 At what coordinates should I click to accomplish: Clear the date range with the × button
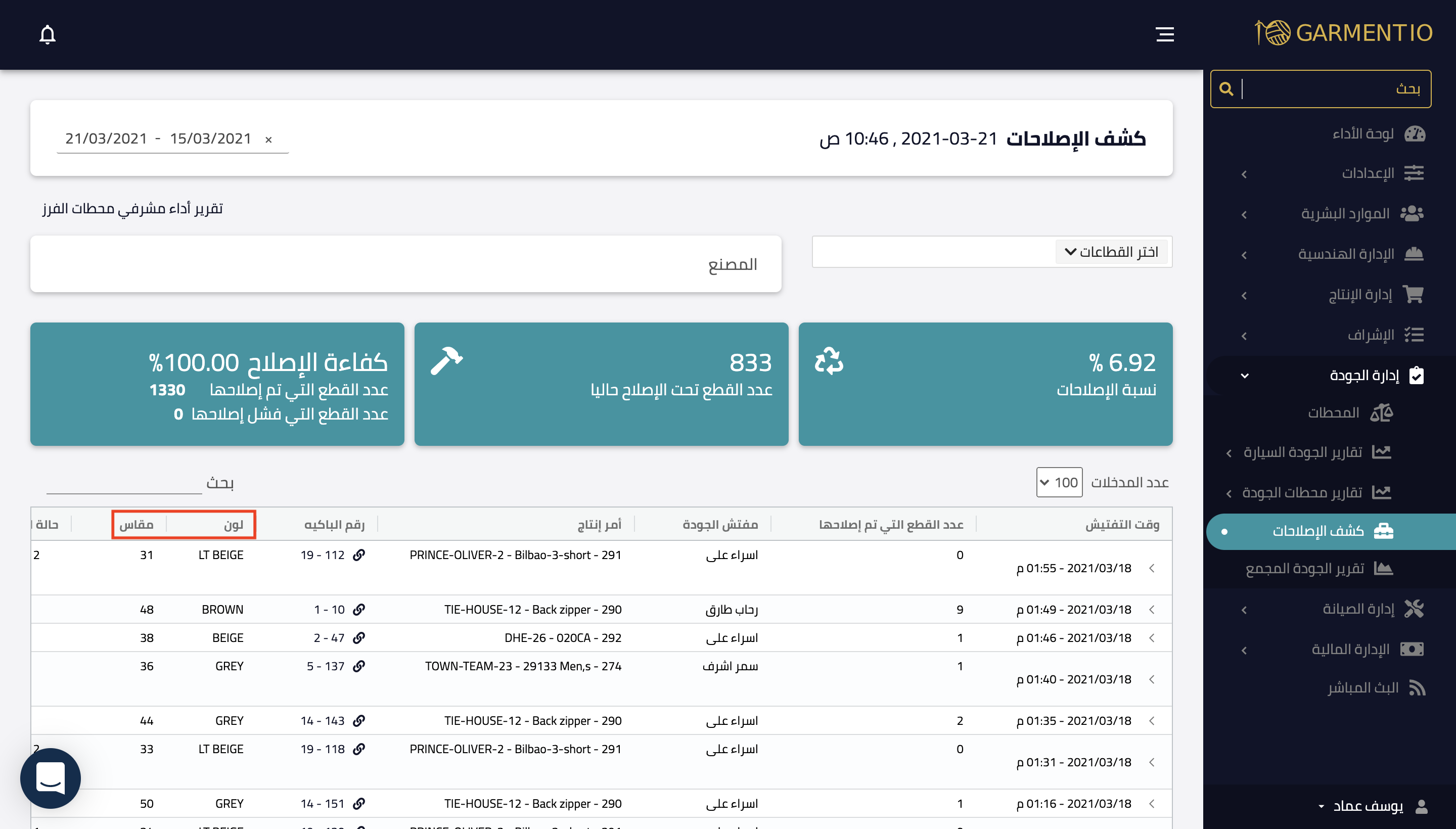pyautogui.click(x=268, y=139)
